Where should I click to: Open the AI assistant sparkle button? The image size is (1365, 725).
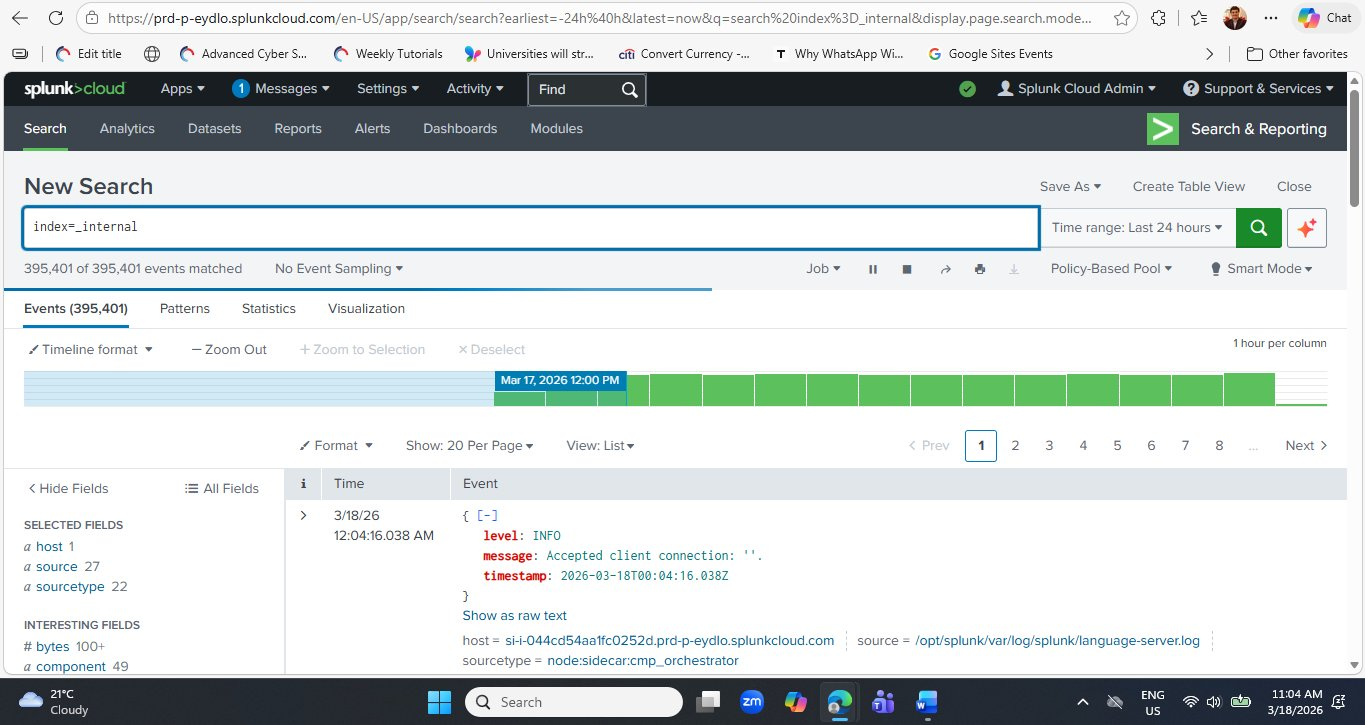[1306, 227]
